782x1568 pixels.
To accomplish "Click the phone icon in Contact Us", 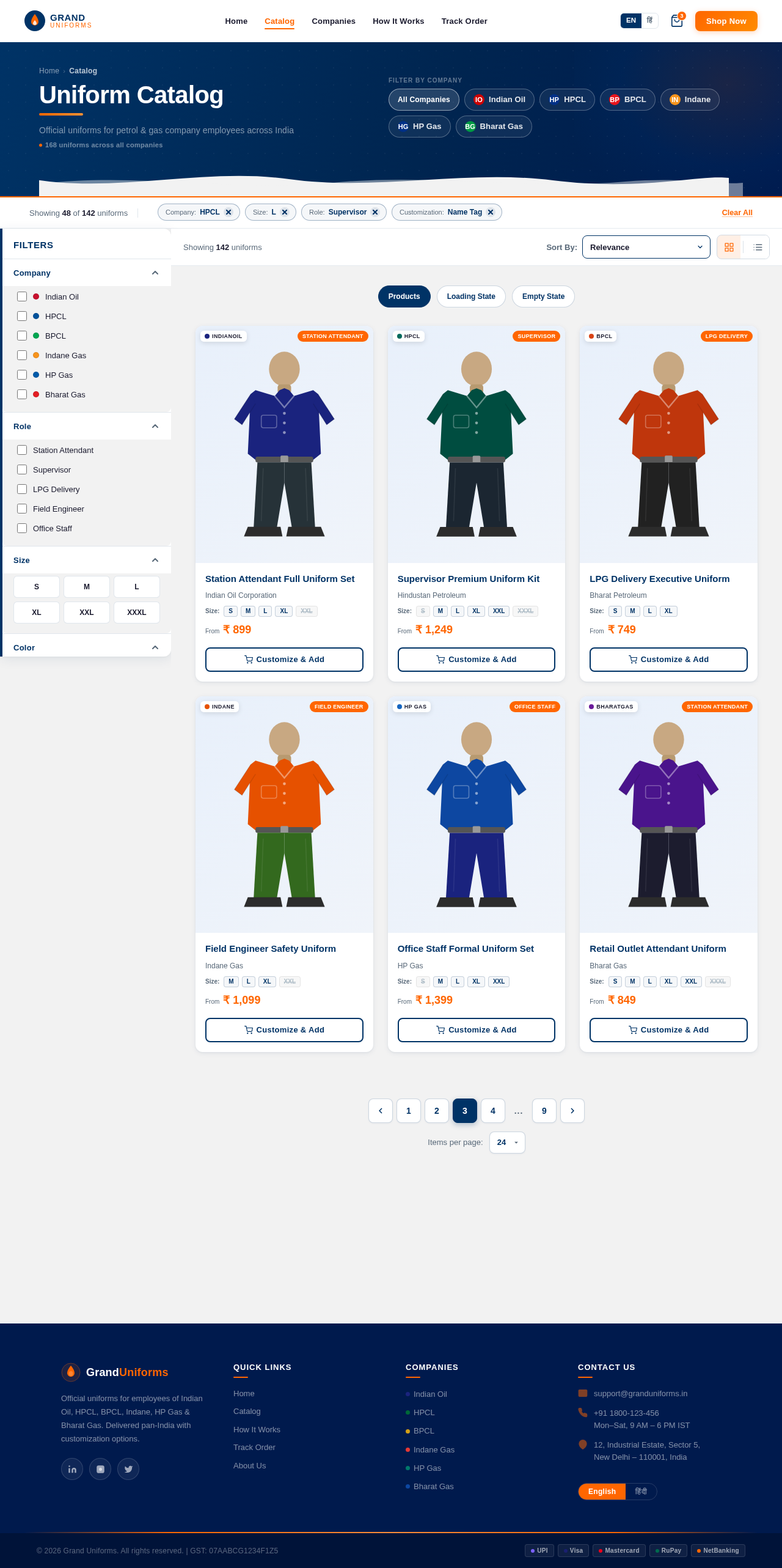I will [583, 1413].
